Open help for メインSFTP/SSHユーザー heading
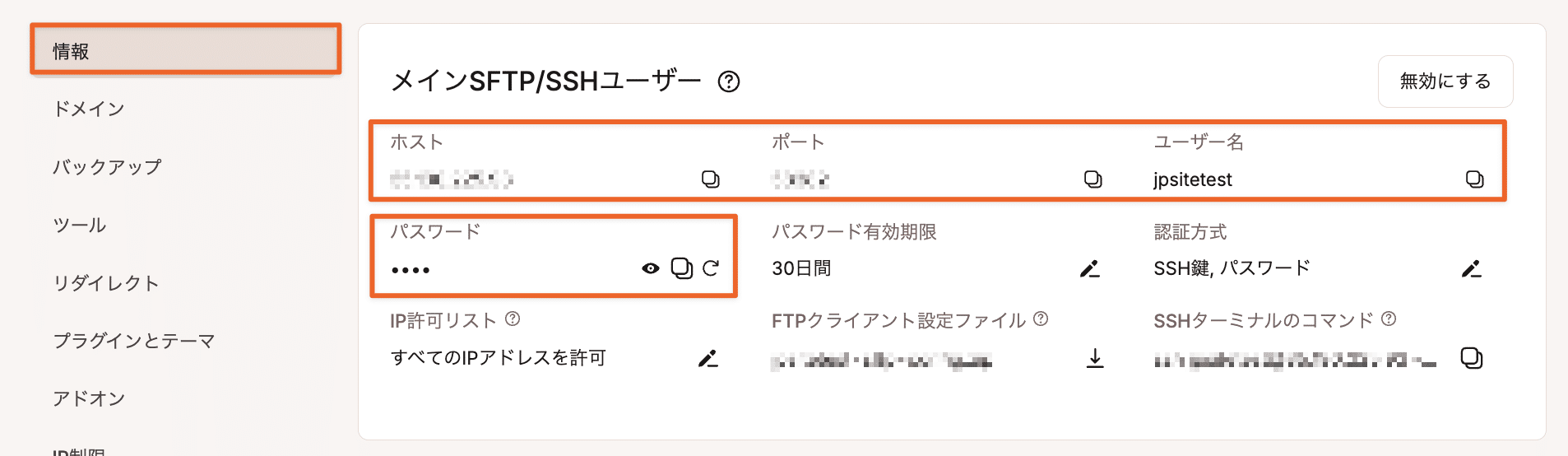This screenshot has height=456, width=1568. coord(729,81)
